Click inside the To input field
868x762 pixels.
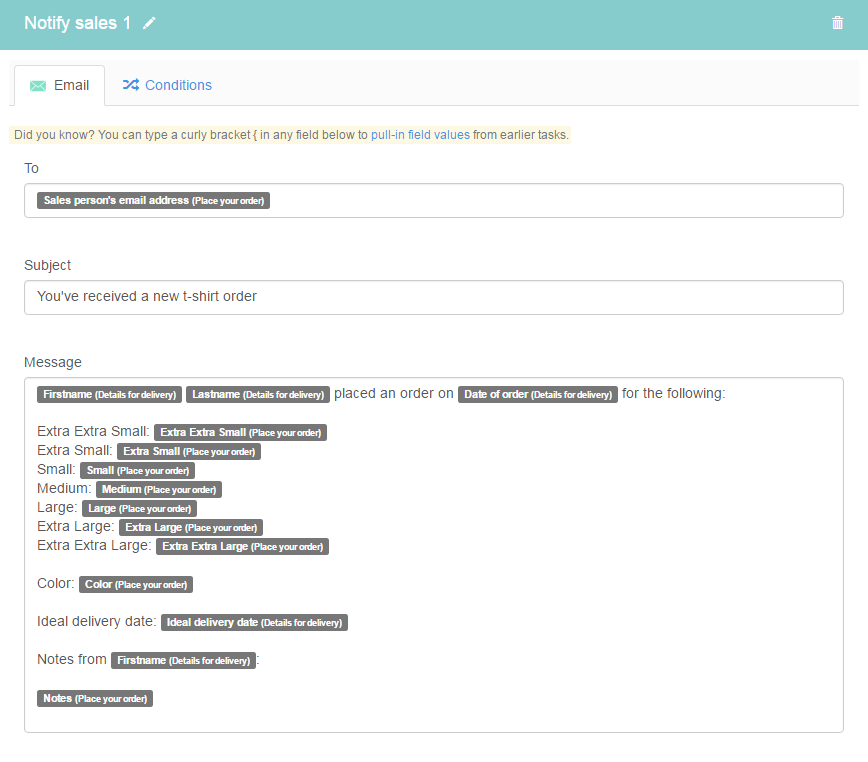pos(433,200)
